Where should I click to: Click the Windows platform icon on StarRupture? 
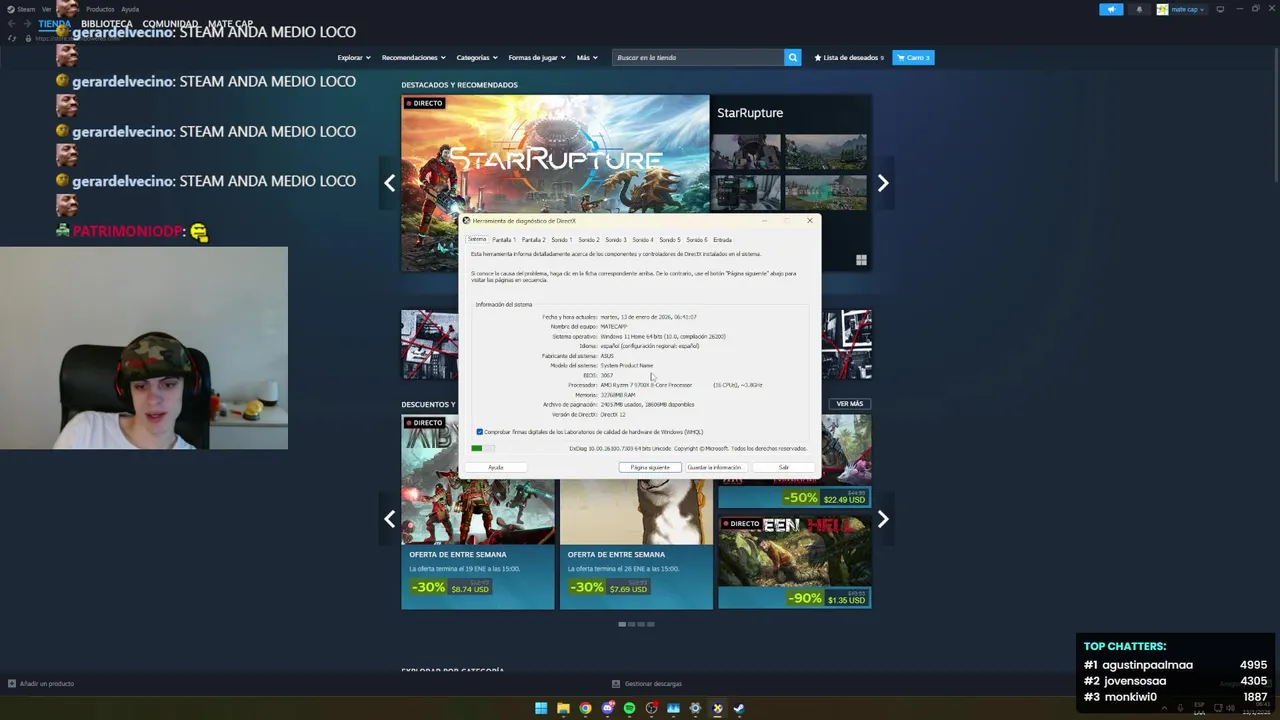pos(861,260)
